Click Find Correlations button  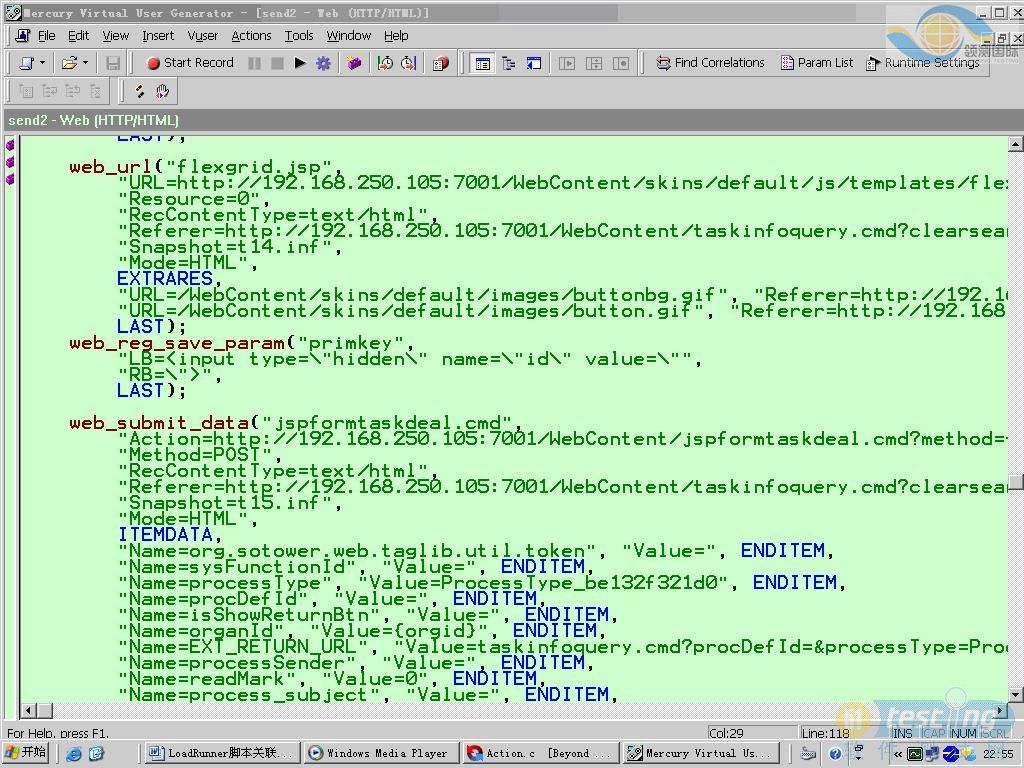(x=710, y=62)
